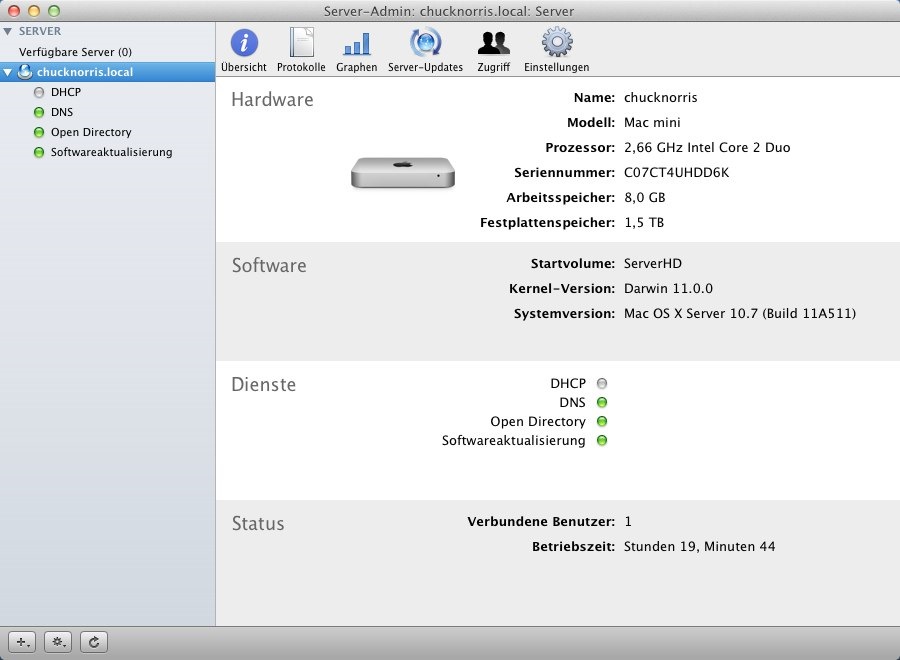Click Open Directory status dot in sidebar
Screen dimensions: 900x660
tap(38, 133)
